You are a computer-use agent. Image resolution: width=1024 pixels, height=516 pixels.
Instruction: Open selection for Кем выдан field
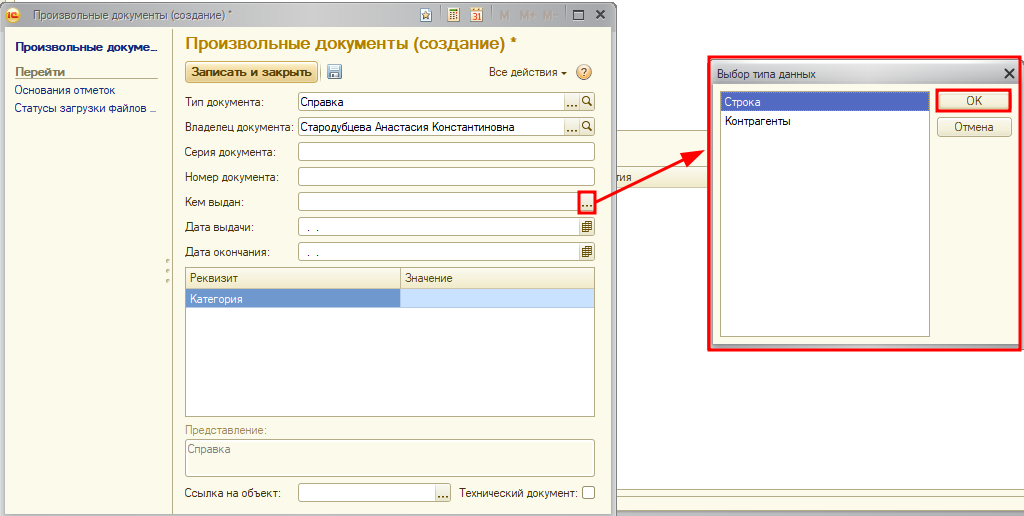tap(587, 202)
